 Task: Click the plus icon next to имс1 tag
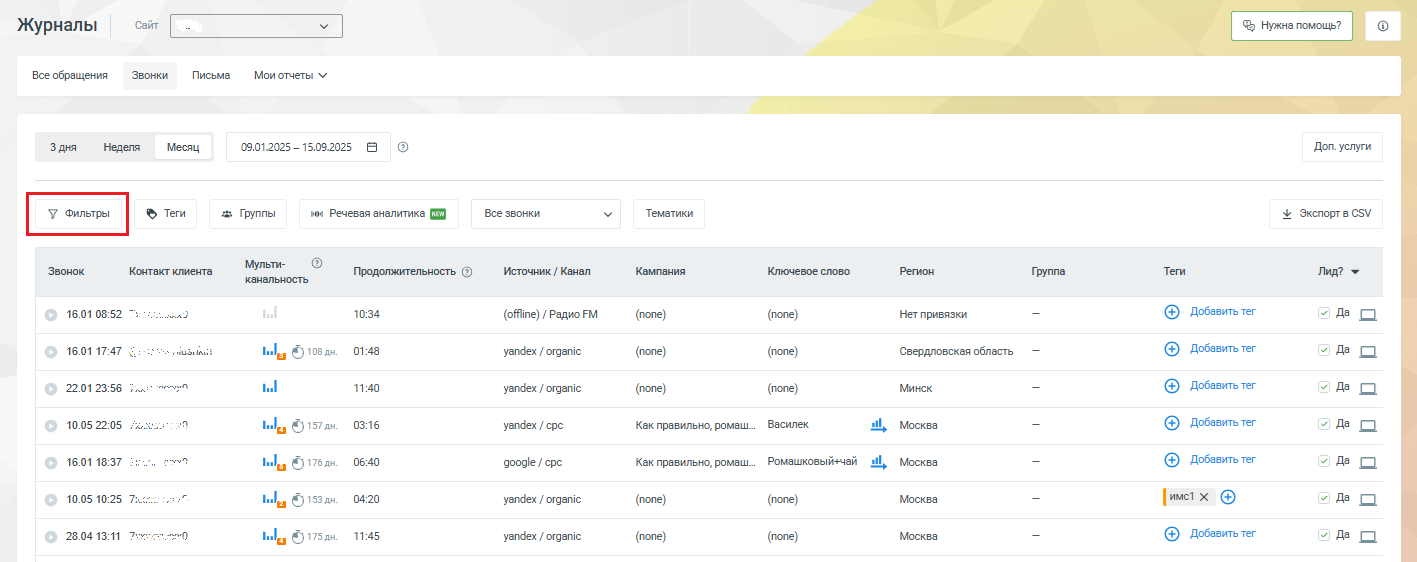(x=1229, y=497)
